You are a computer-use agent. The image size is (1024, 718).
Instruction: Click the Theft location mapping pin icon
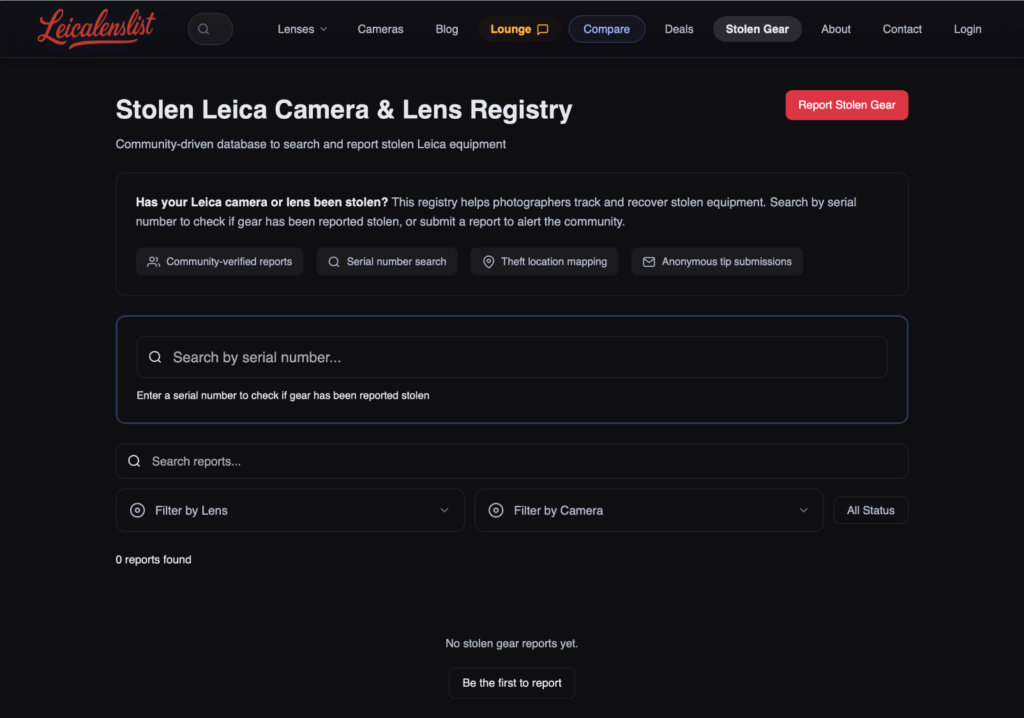(488, 262)
